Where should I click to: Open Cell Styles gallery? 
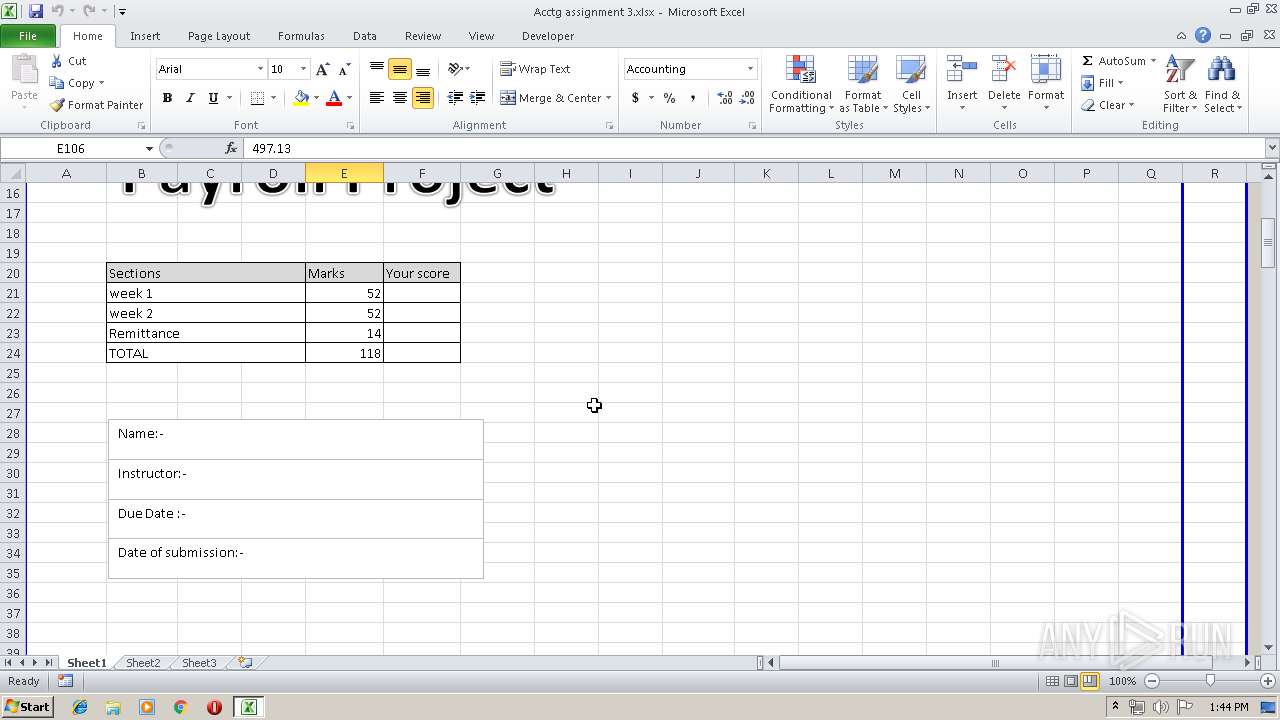[911, 84]
